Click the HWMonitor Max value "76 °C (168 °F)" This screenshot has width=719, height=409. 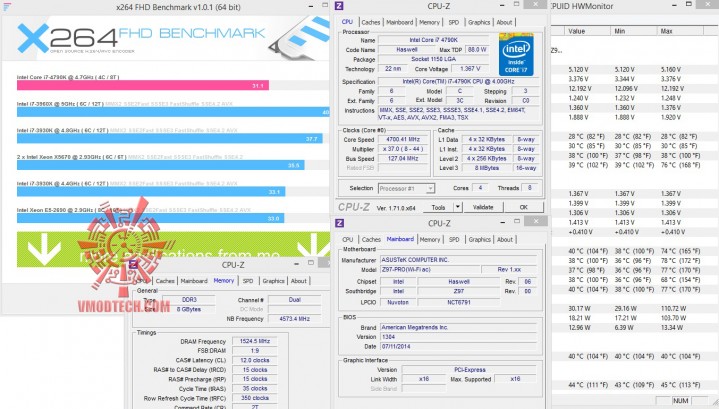680,165
